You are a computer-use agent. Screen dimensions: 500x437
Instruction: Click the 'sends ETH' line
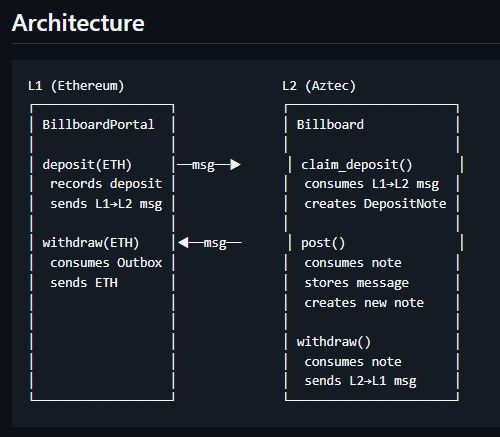pyautogui.click(x=84, y=283)
